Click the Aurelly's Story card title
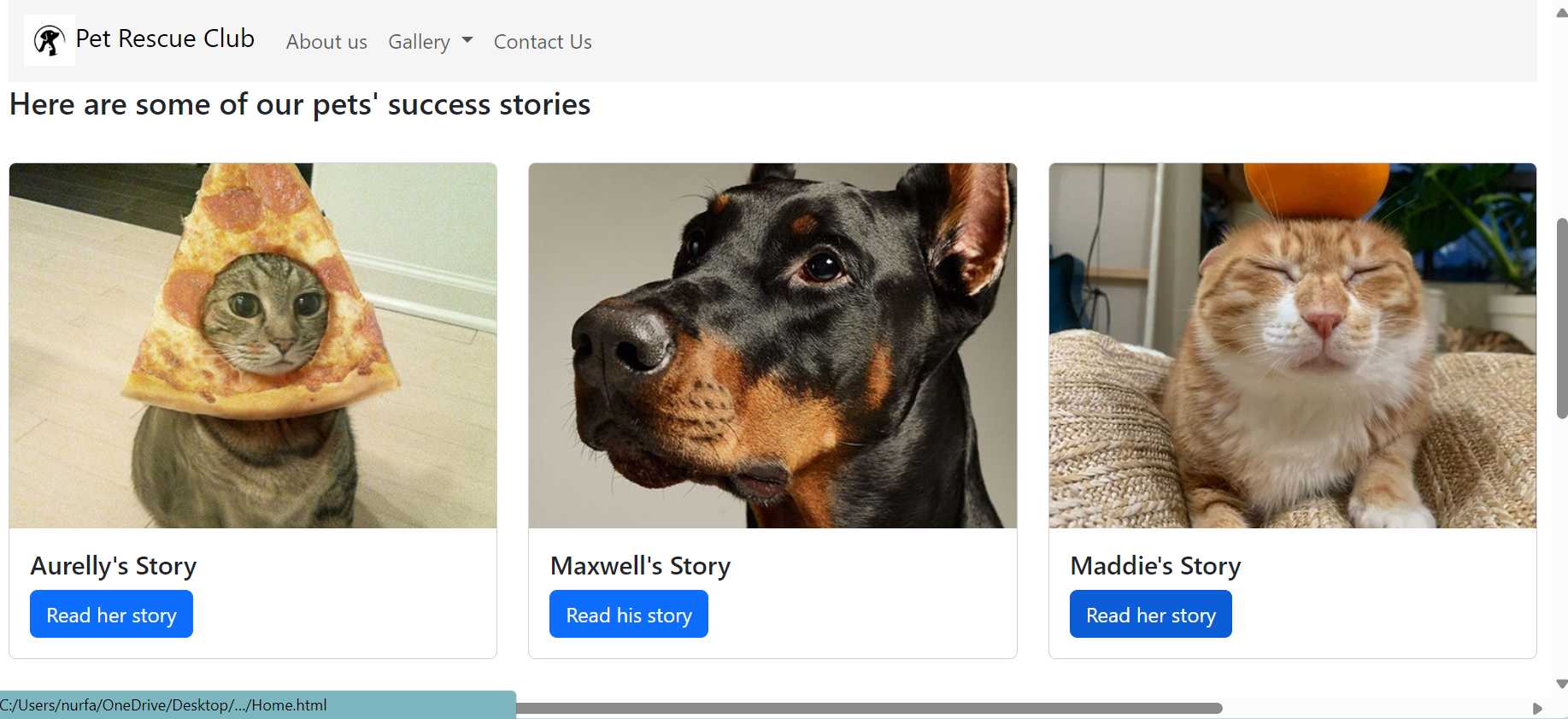Image resolution: width=1568 pixels, height=719 pixels. (x=114, y=566)
